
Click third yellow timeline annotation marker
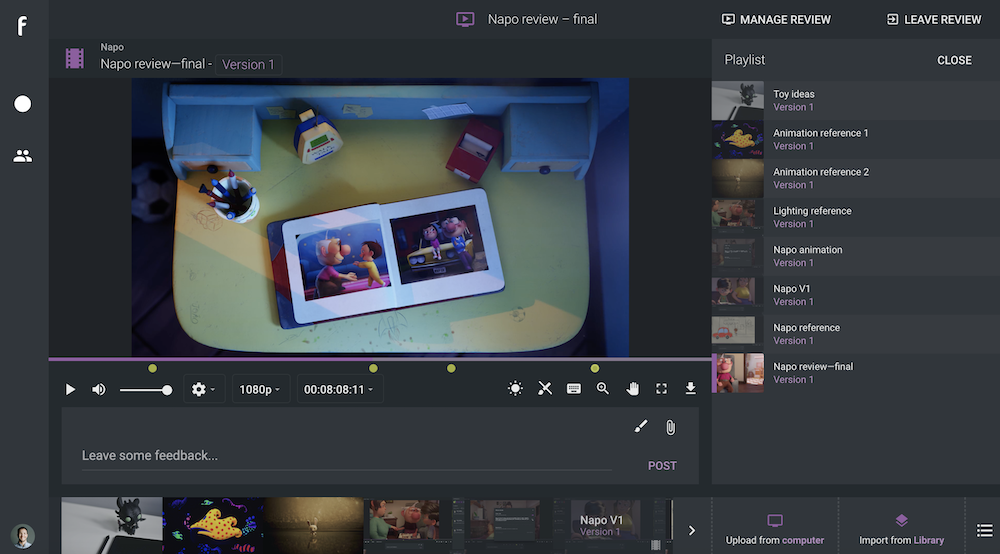[451, 368]
